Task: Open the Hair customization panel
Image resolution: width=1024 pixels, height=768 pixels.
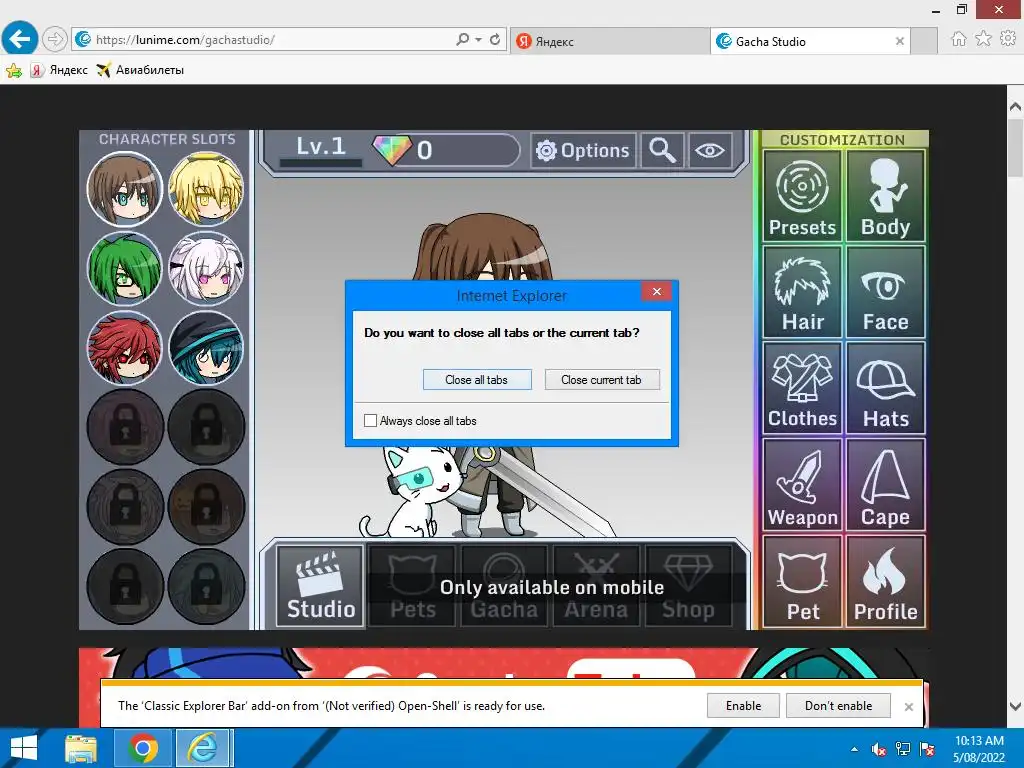Action: [x=802, y=292]
